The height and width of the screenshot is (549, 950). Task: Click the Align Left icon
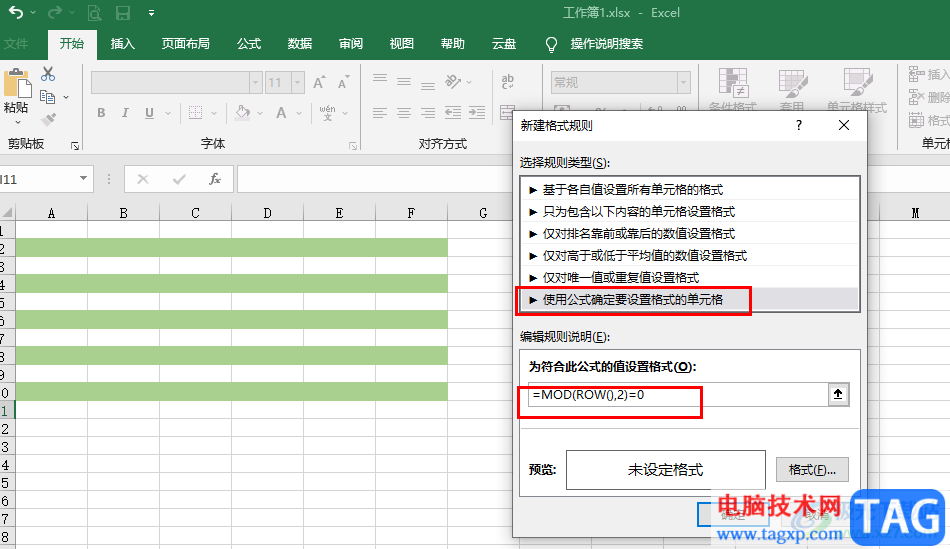click(380, 113)
